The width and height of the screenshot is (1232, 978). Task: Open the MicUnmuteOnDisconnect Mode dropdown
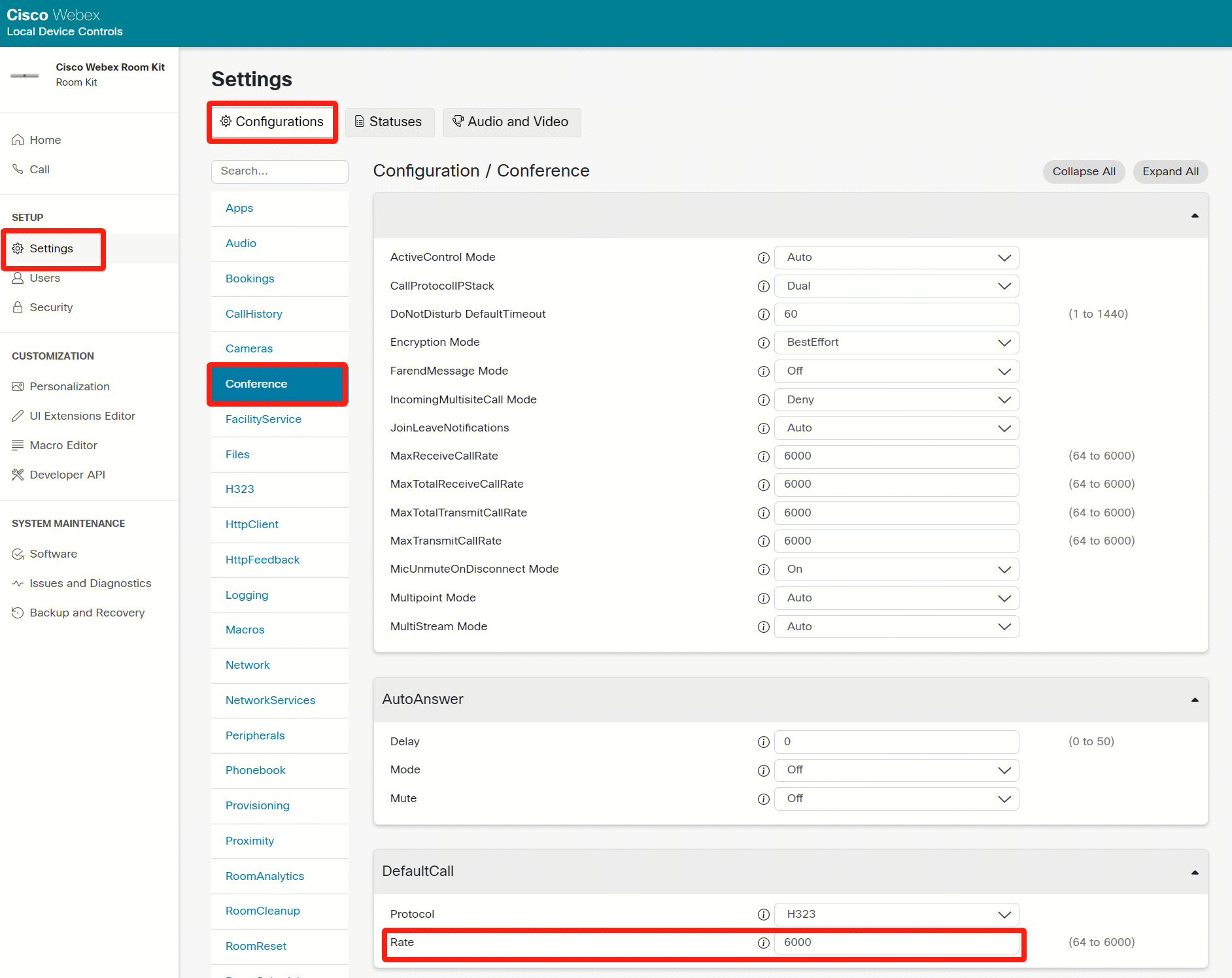pos(896,569)
